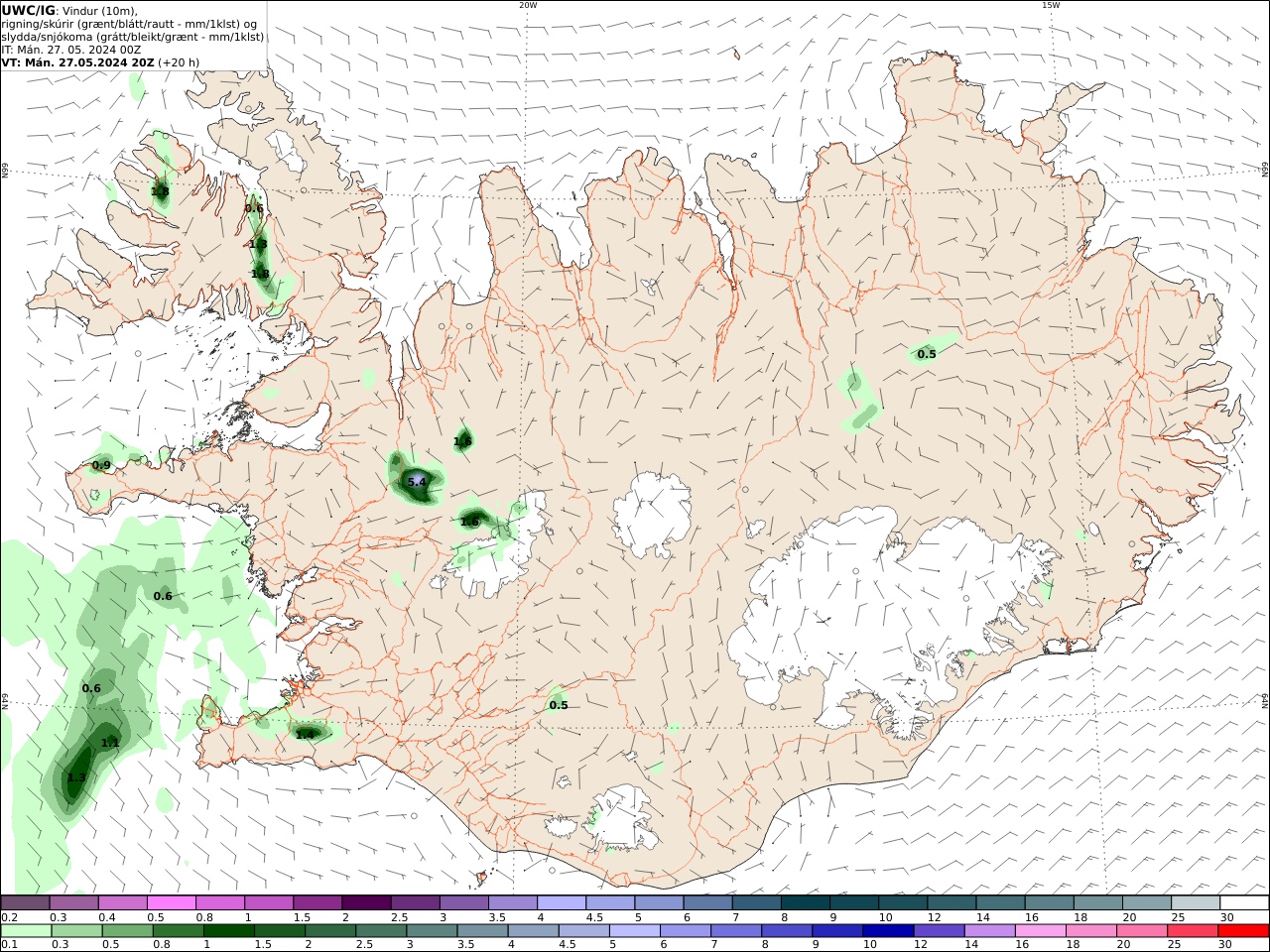Select the white snow swatch at 30

[1244, 902]
